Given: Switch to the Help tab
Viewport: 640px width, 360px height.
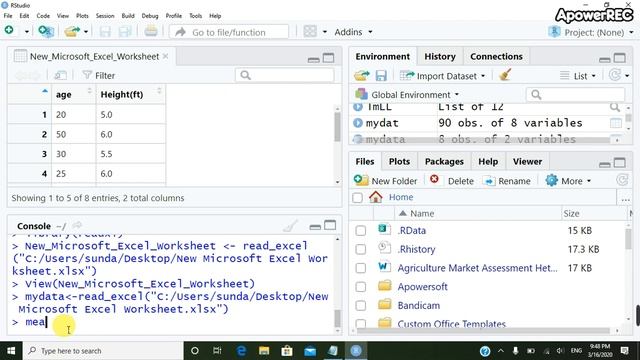Looking at the screenshot, I should click(x=488, y=162).
